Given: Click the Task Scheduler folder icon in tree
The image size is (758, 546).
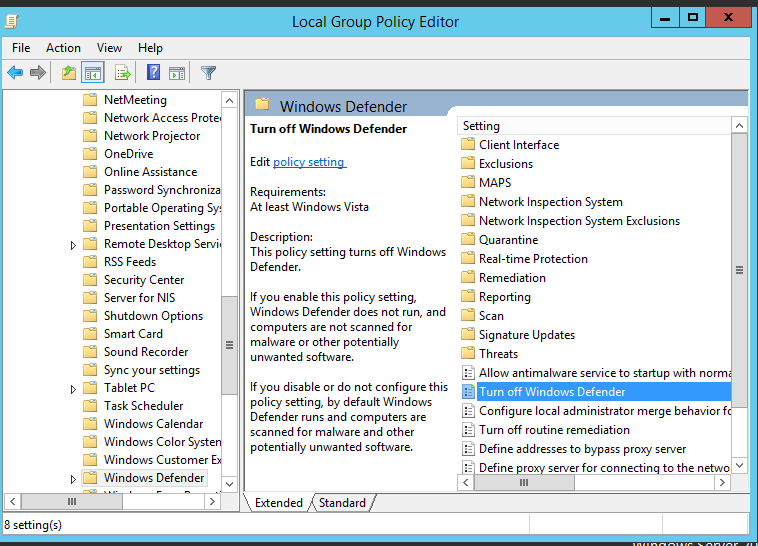Looking at the screenshot, I should click(90, 406).
